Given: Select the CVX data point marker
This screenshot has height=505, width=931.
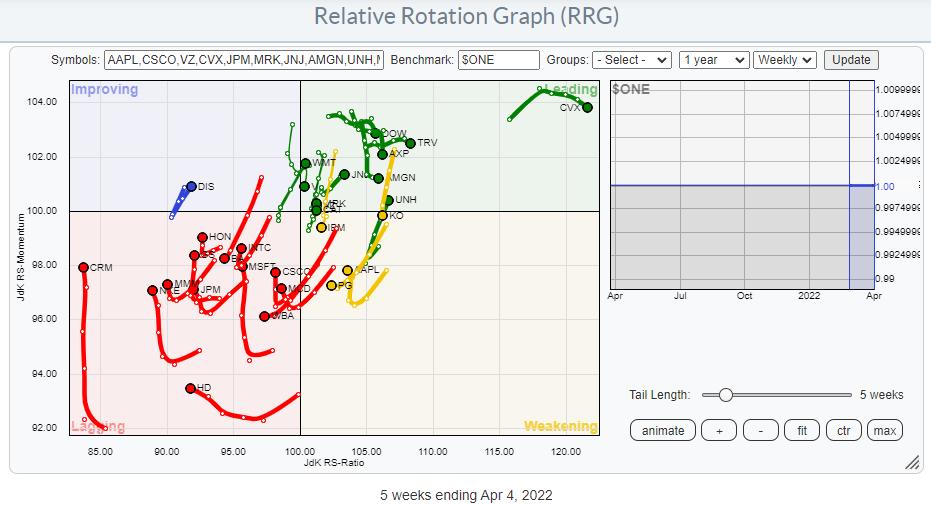Looking at the screenshot, I should tap(587, 107).
